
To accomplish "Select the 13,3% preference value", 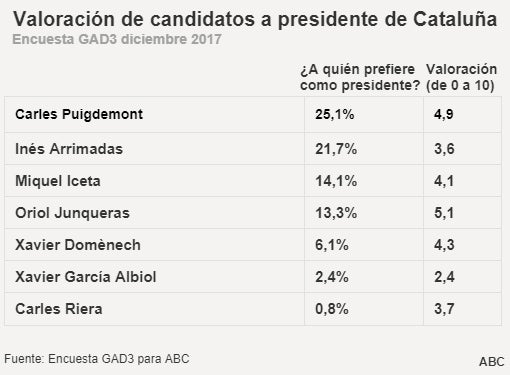I will click(x=336, y=213).
